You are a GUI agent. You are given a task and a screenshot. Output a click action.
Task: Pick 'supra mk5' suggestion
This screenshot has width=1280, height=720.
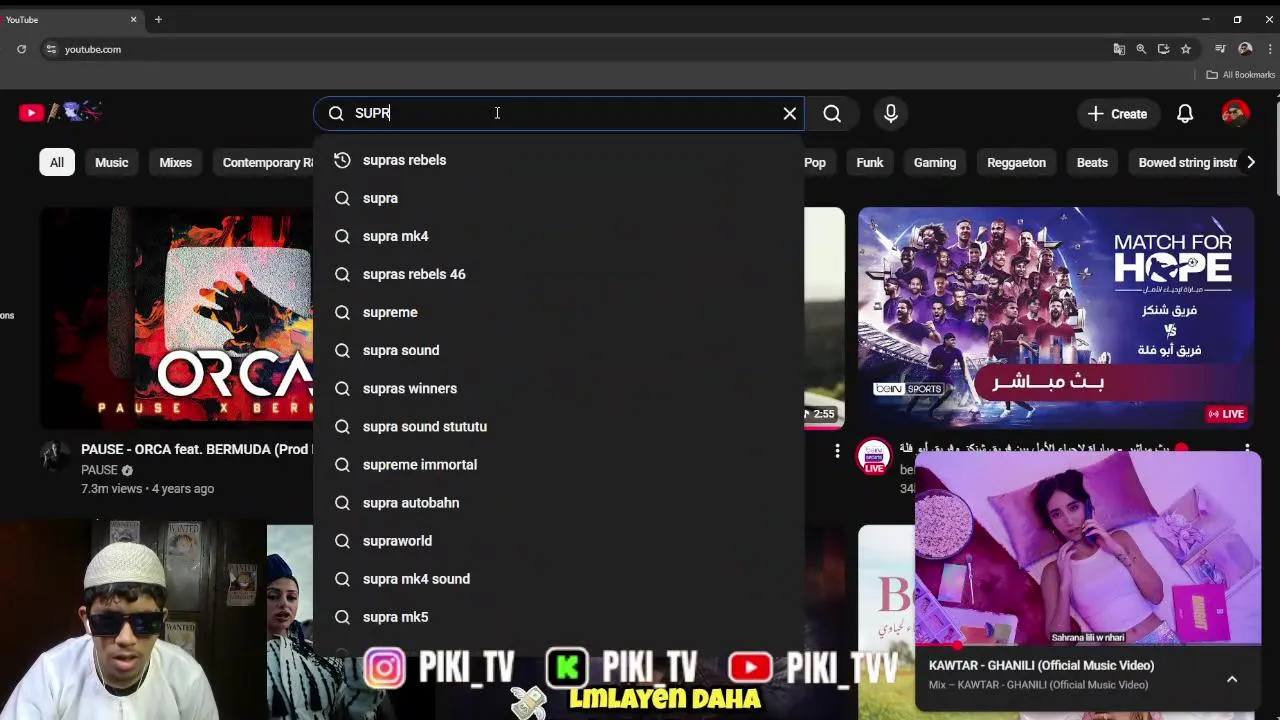(559, 617)
